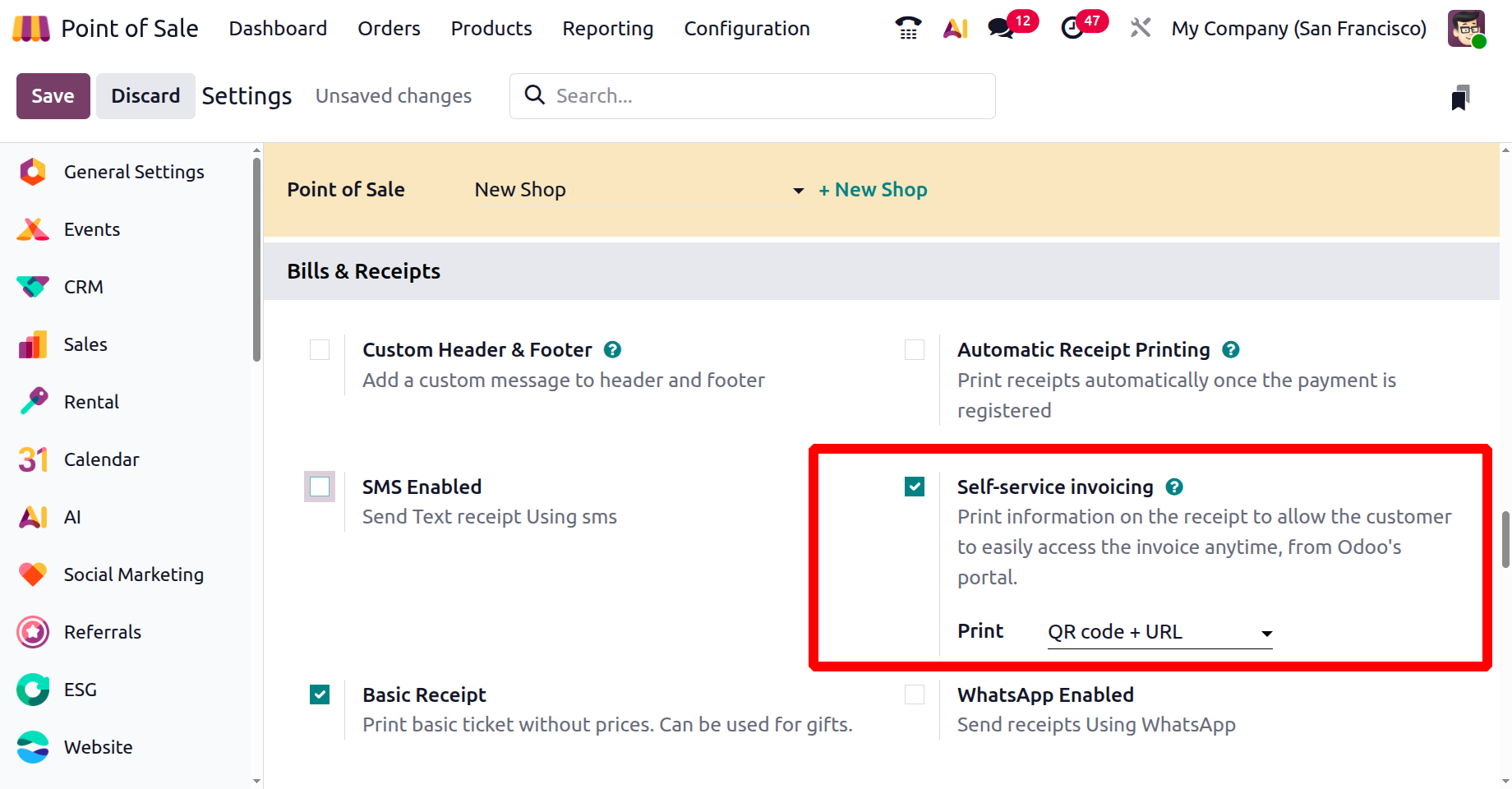Open help for Self-service invoicing
The width and height of the screenshot is (1512, 789).
[1174, 487]
